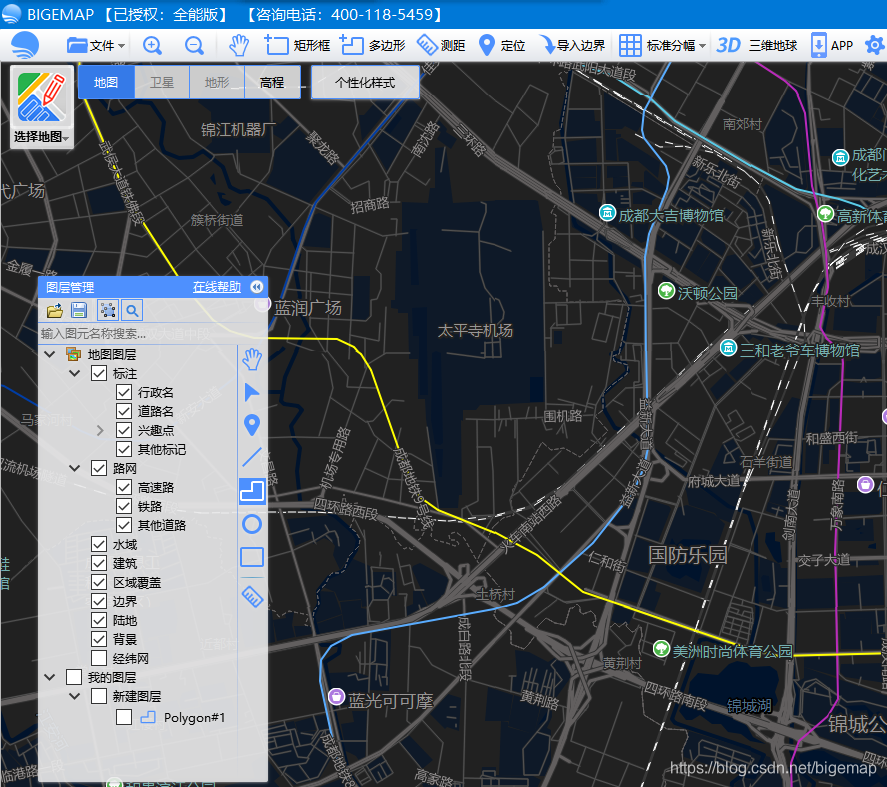Image resolution: width=887 pixels, height=787 pixels.
Task: Uncheck the 标注 checkbox
Action: (99, 373)
